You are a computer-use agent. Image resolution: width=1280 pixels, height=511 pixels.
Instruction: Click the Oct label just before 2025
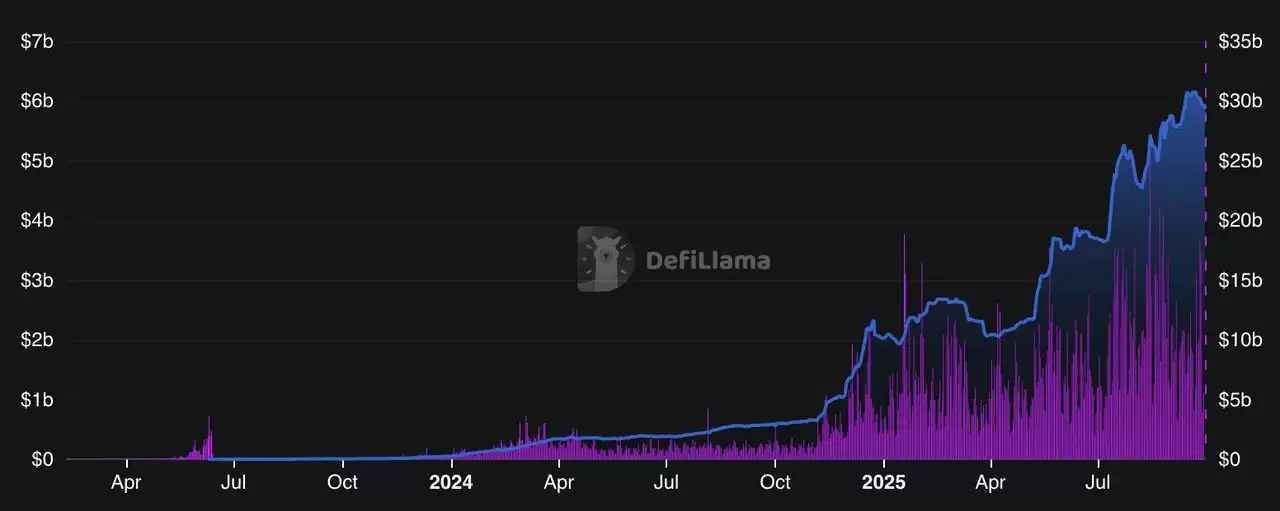[x=775, y=482]
